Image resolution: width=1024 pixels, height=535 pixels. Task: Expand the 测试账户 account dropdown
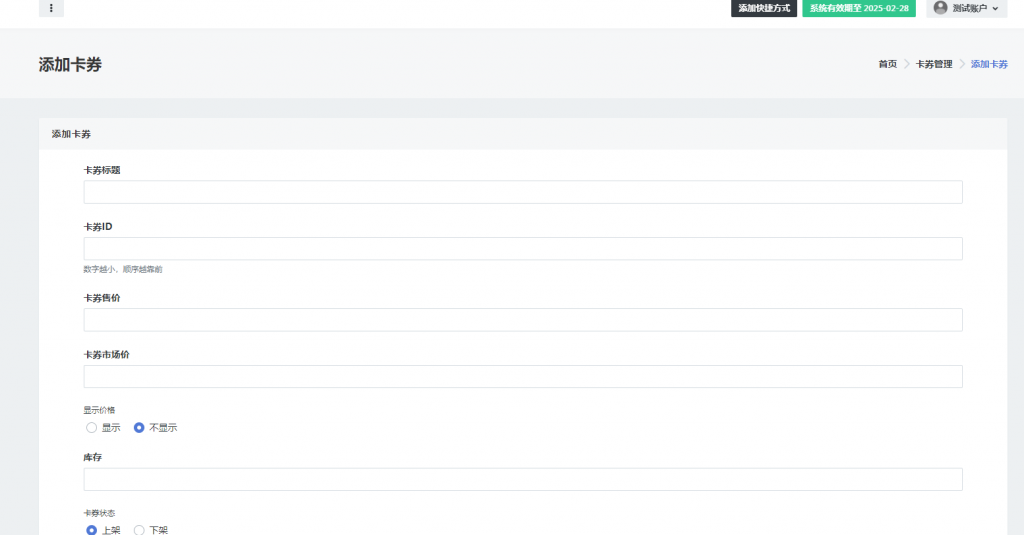click(967, 8)
